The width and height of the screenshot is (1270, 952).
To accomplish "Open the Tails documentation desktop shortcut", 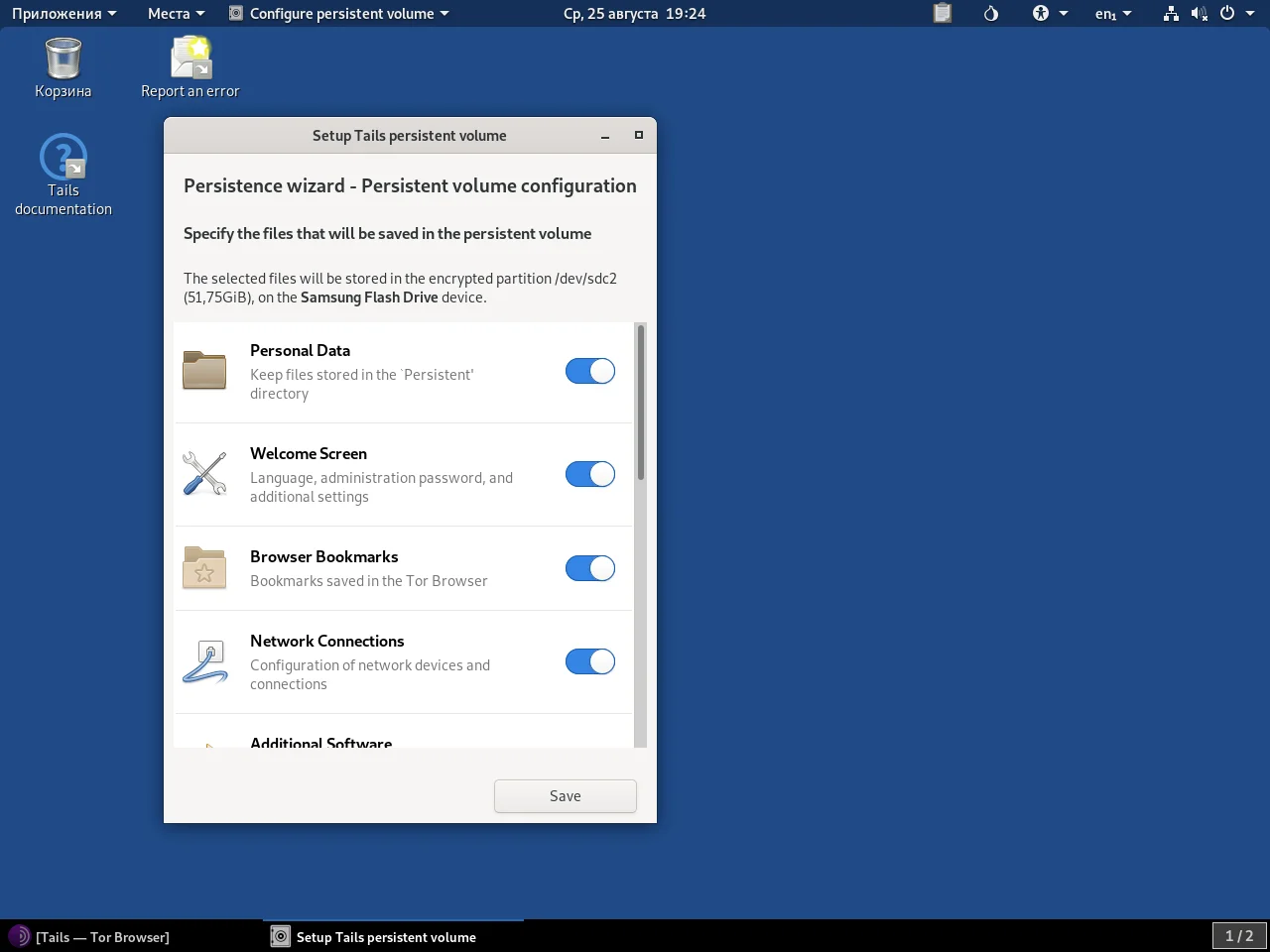I will tap(63, 176).
